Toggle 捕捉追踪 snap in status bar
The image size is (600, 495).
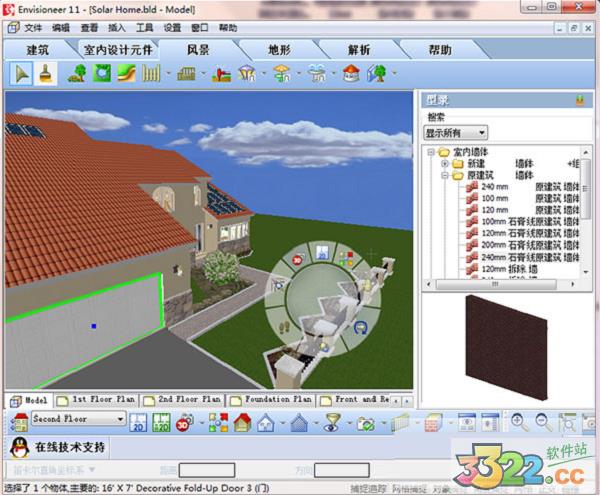pyautogui.click(x=368, y=488)
